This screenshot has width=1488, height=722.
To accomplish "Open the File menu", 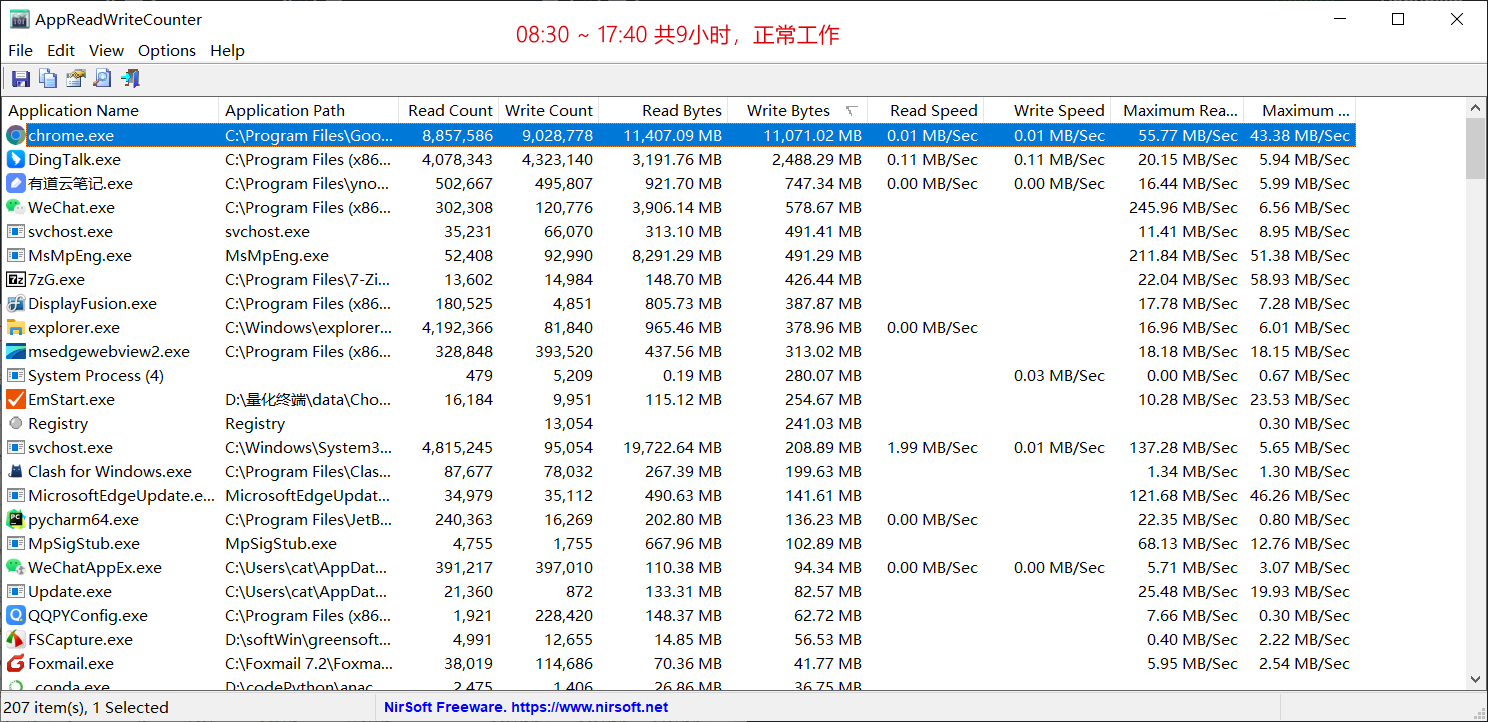I will 20,50.
